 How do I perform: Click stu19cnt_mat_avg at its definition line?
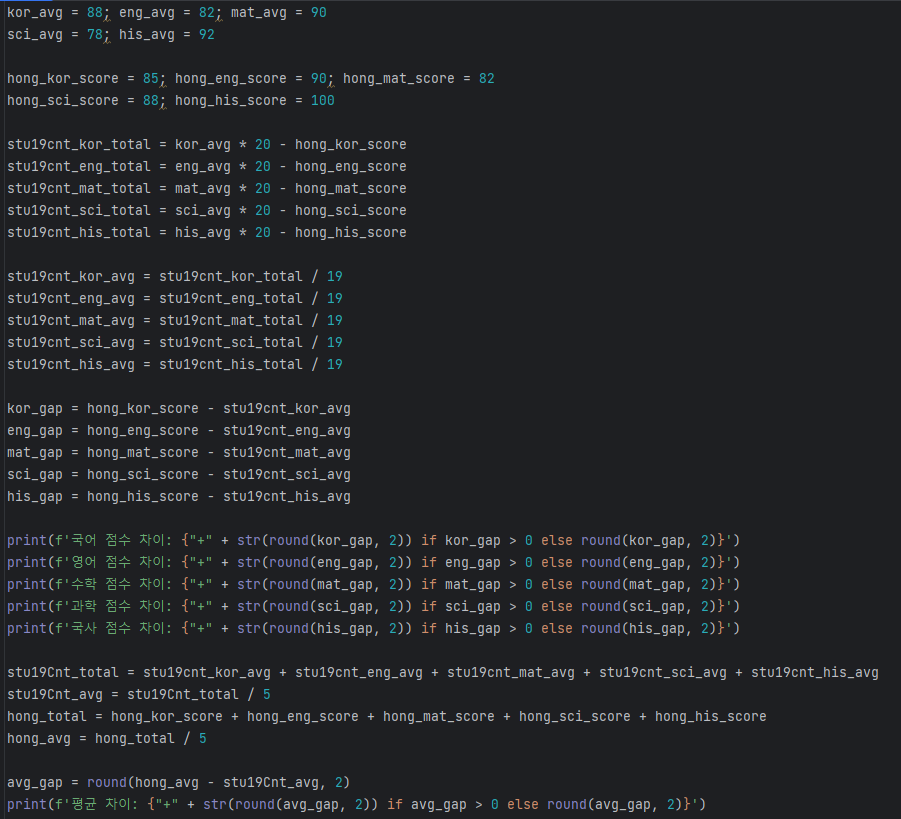[71, 321]
